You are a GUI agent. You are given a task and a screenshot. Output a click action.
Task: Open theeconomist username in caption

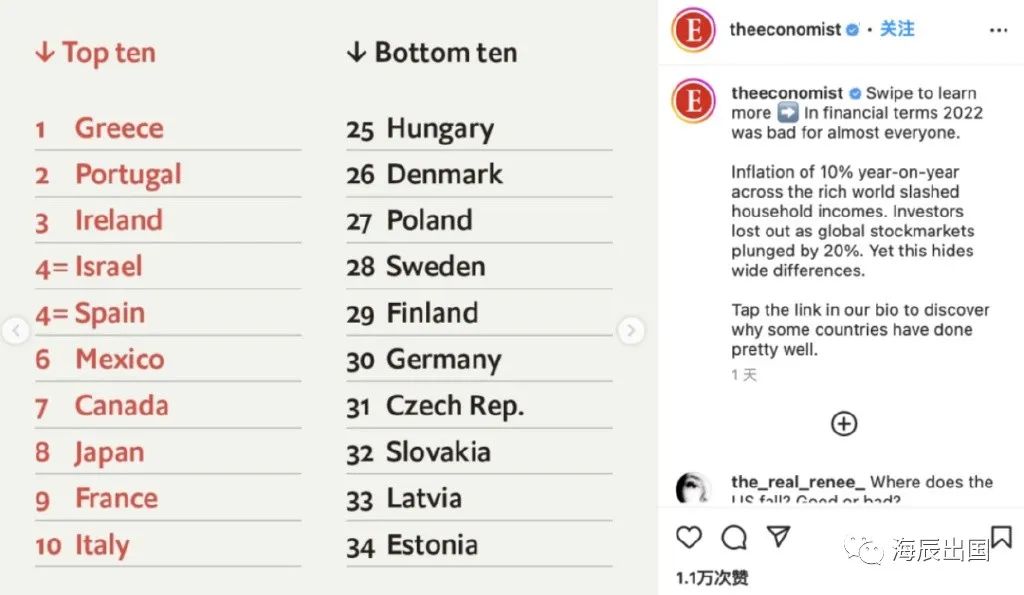[x=787, y=93]
